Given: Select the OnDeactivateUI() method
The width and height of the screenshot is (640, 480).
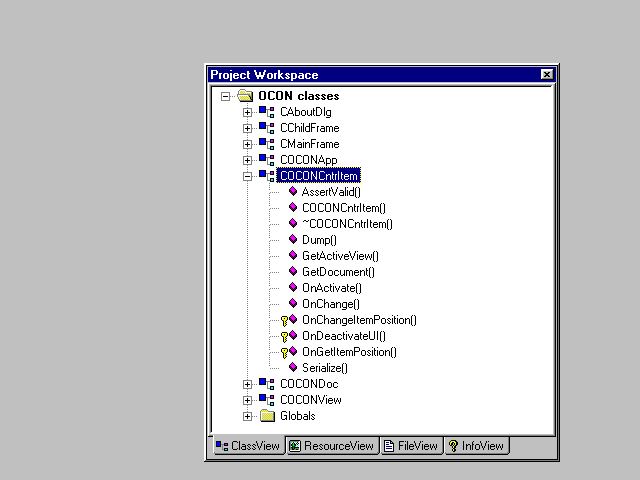Looking at the screenshot, I should tap(344, 336).
